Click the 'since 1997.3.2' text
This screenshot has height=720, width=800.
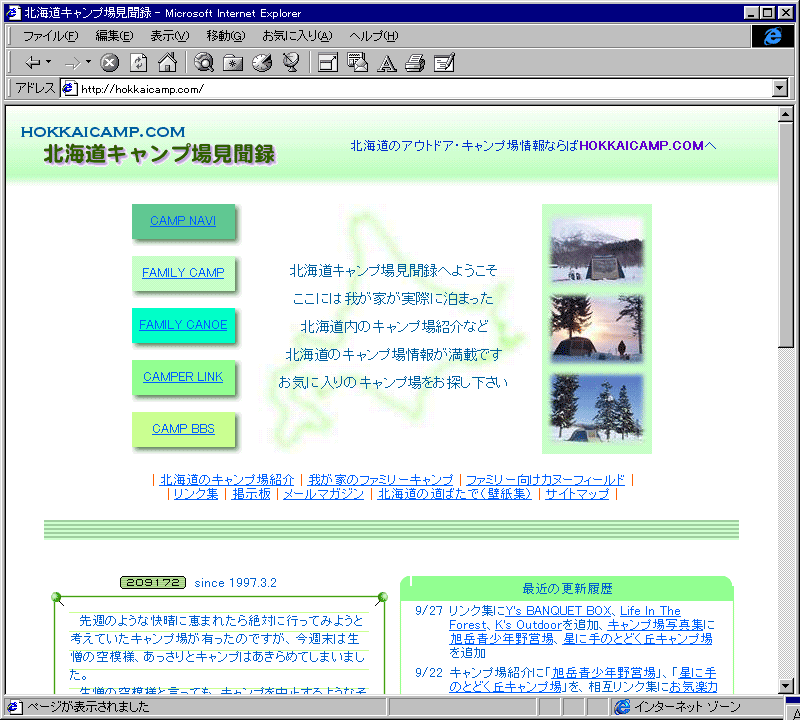[235, 583]
